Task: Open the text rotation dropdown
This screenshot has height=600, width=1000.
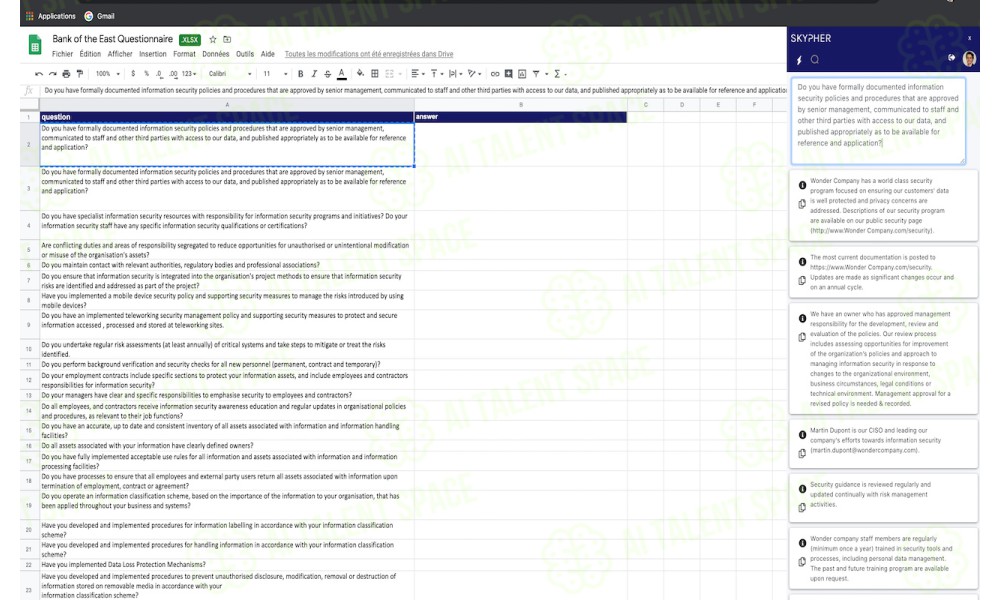Action: pyautogui.click(x=474, y=74)
